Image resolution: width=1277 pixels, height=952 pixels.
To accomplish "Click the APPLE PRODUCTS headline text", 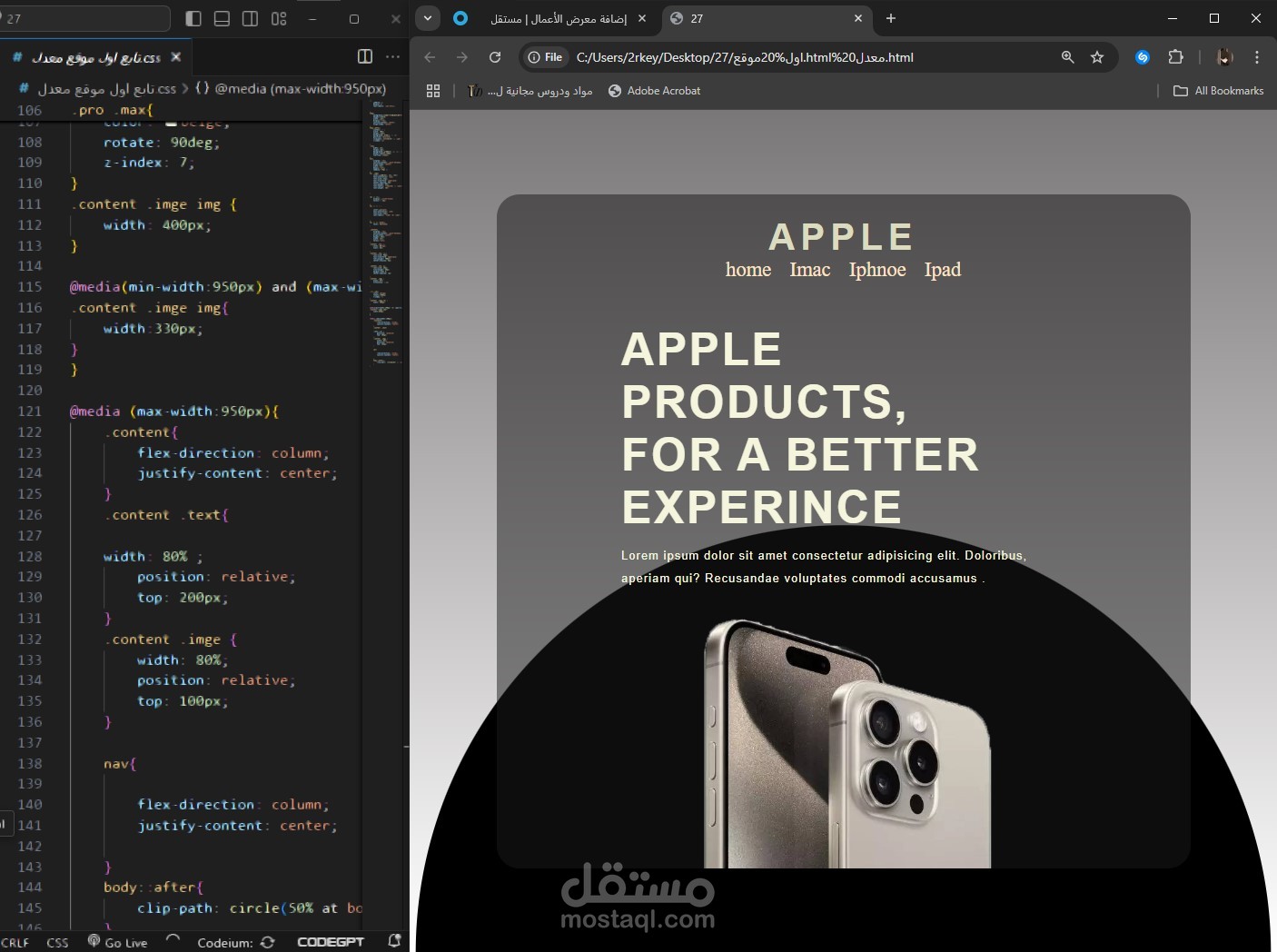I will tap(800, 428).
